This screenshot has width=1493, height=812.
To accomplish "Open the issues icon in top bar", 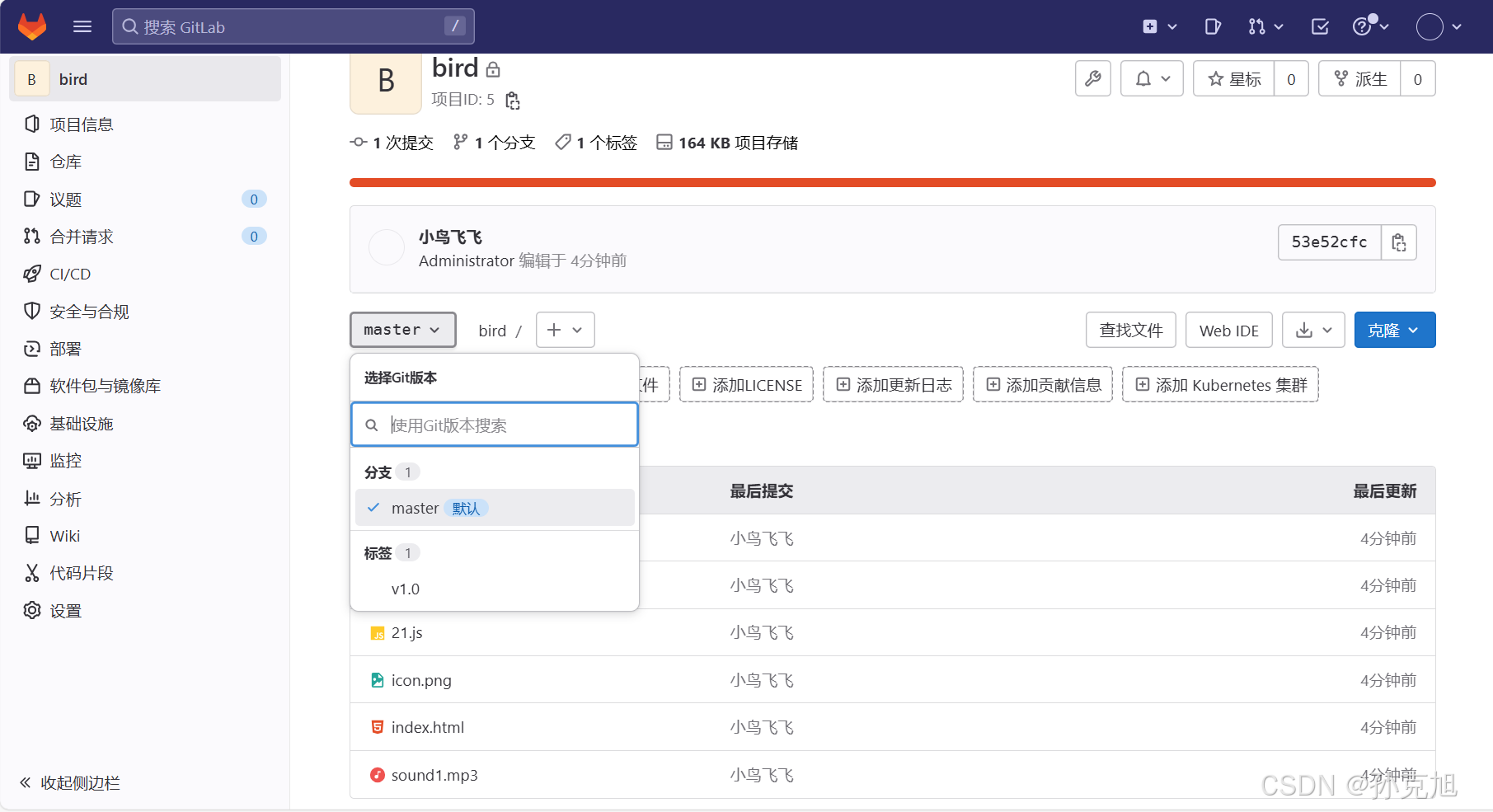I will 1212,26.
